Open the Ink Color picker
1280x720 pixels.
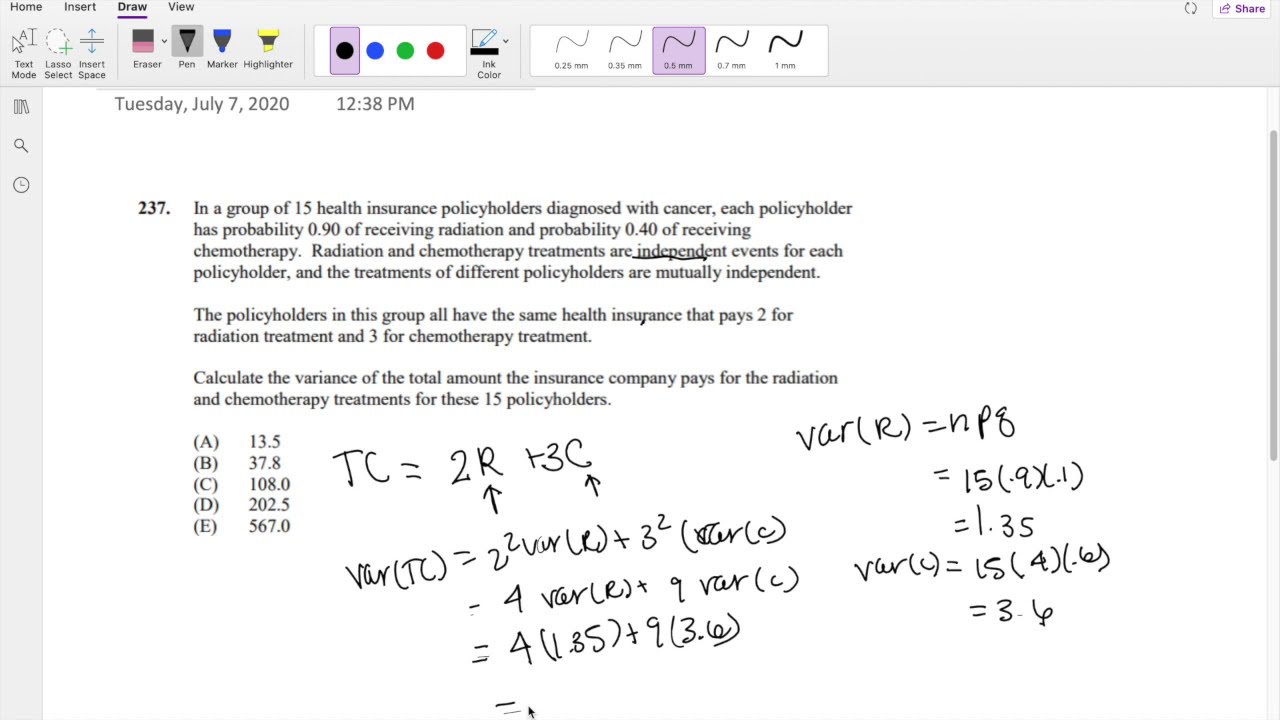[x=489, y=54]
